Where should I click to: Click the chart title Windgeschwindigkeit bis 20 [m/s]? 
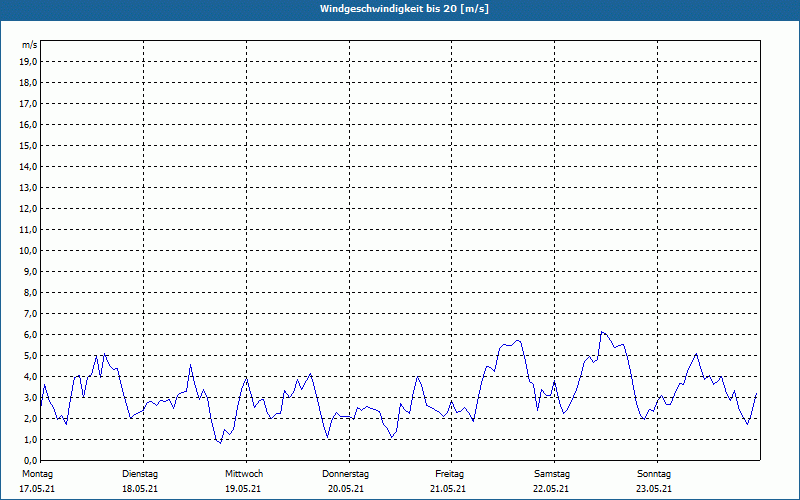(x=404, y=9)
